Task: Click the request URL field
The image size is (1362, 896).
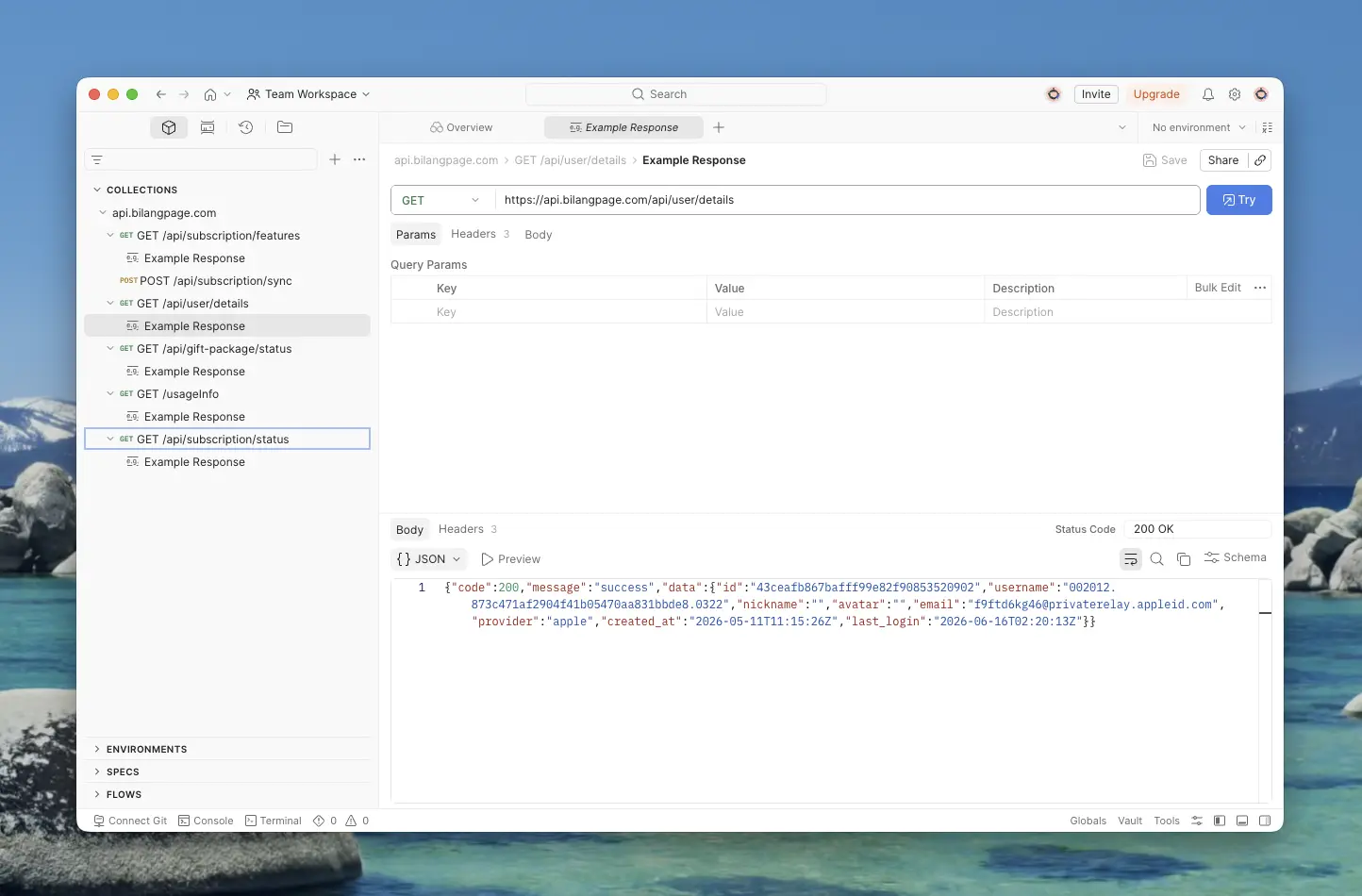Action: (847, 200)
